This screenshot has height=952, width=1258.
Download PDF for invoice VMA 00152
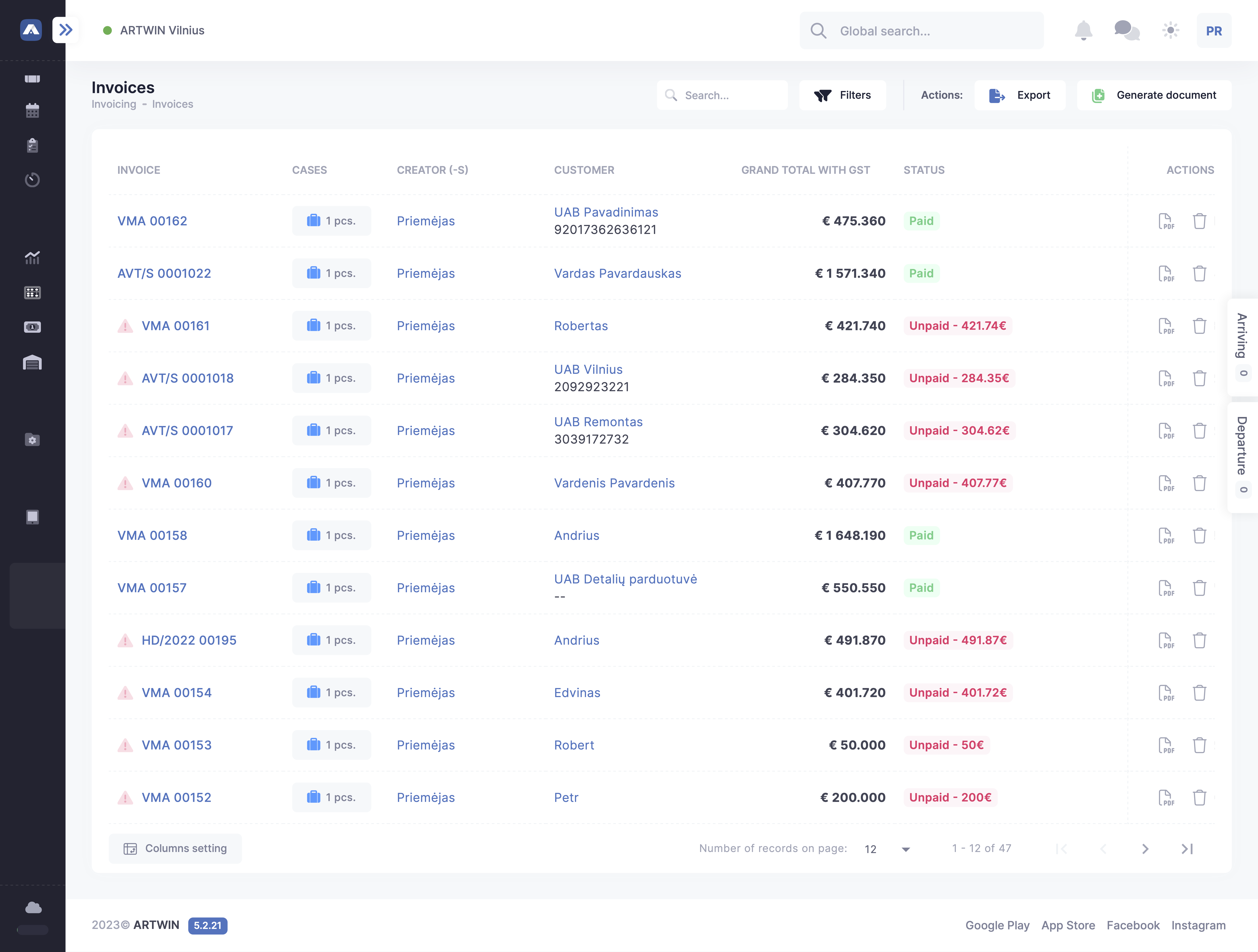[x=1166, y=798]
